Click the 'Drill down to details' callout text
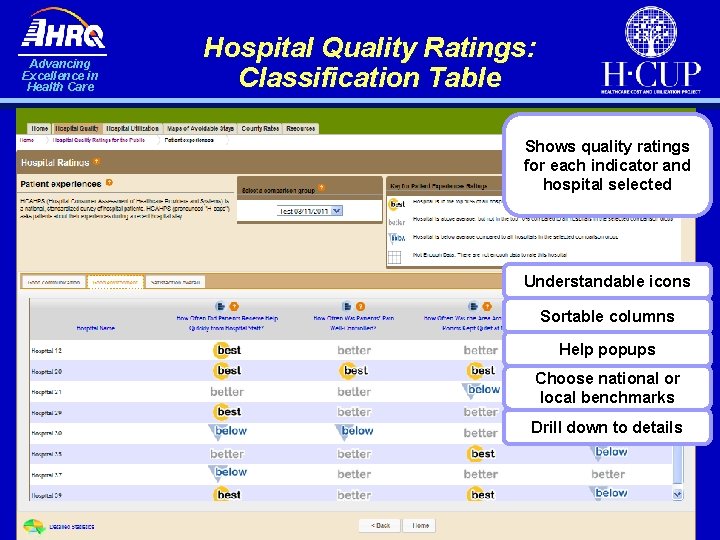 (x=607, y=427)
